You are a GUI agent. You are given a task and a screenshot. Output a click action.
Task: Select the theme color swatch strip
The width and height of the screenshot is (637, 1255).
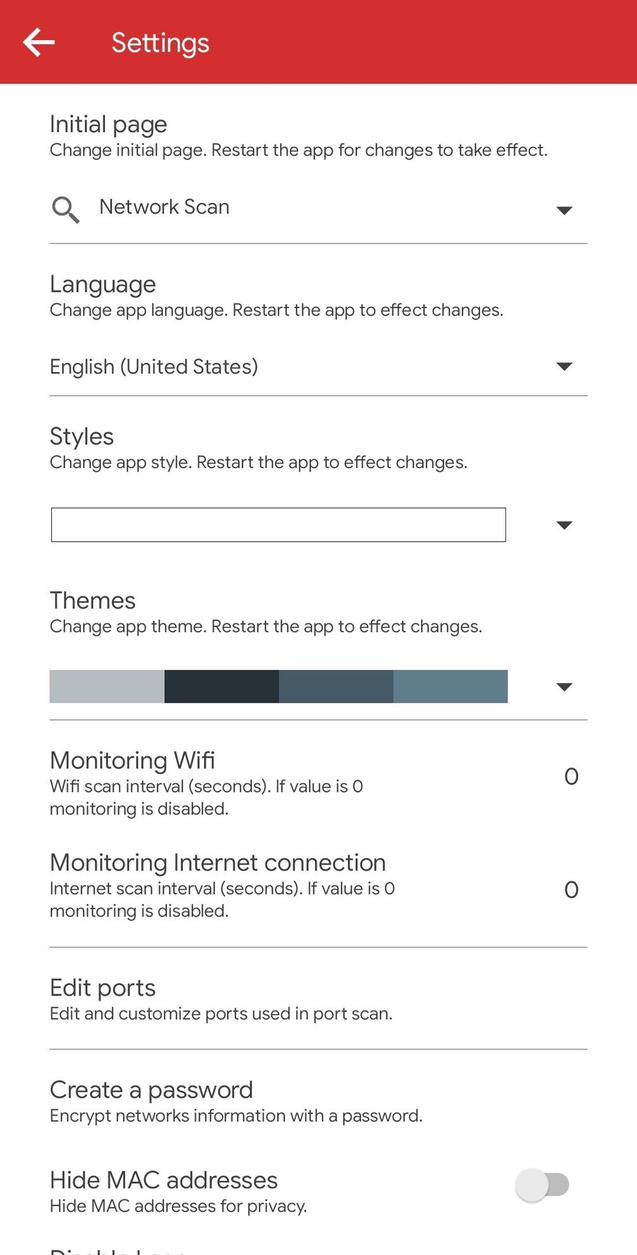[278, 686]
